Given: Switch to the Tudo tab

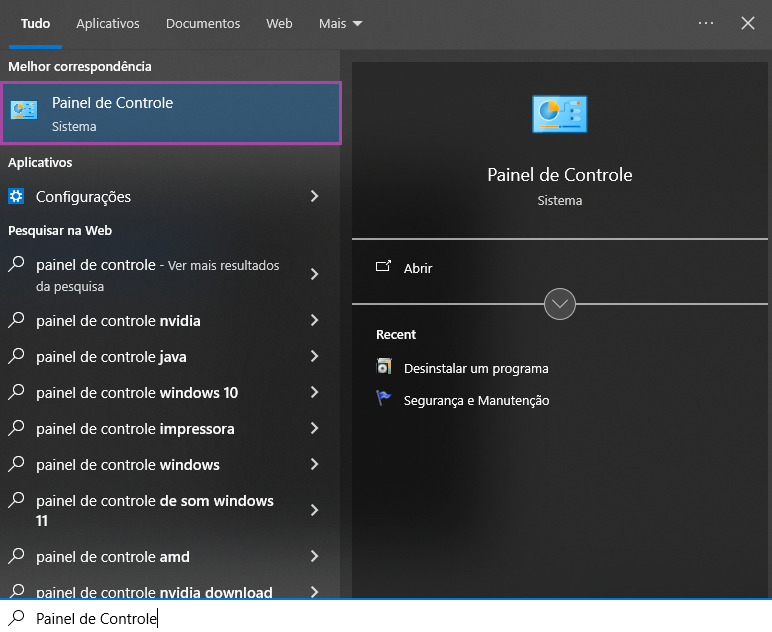Looking at the screenshot, I should pos(35,24).
